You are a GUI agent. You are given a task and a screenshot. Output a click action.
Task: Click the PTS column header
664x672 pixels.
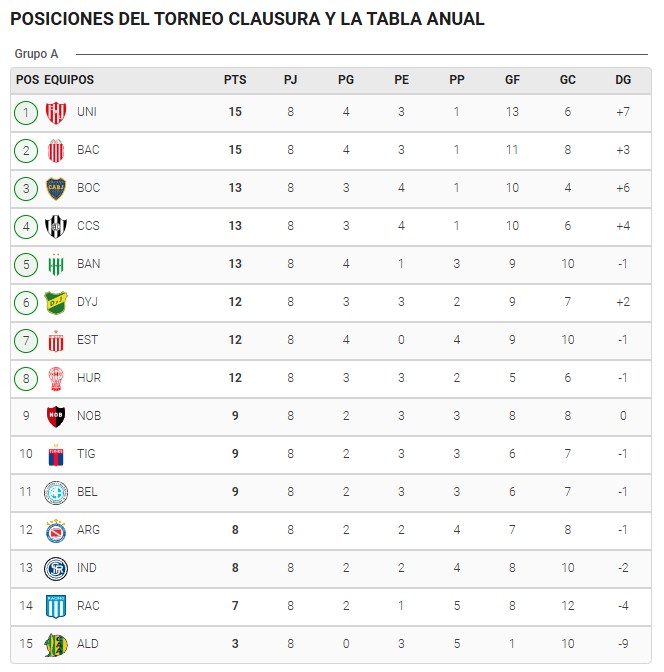point(235,80)
